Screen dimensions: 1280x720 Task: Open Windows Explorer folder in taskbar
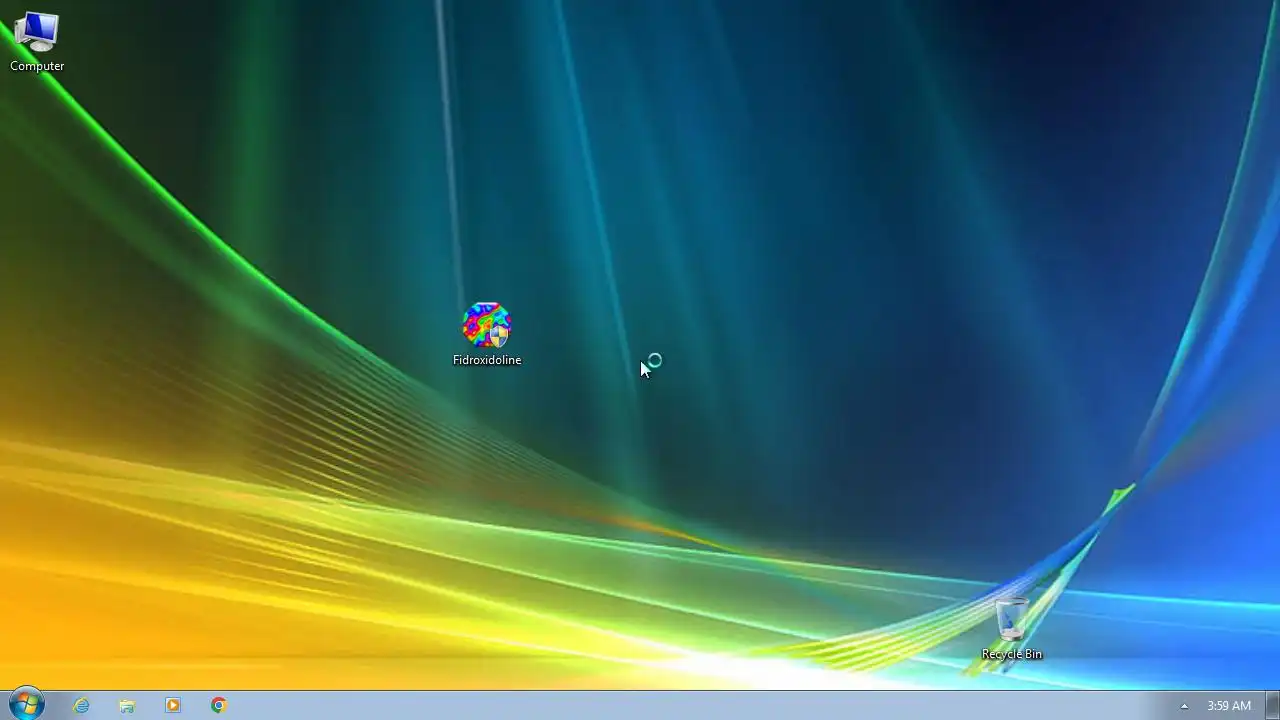tap(127, 705)
